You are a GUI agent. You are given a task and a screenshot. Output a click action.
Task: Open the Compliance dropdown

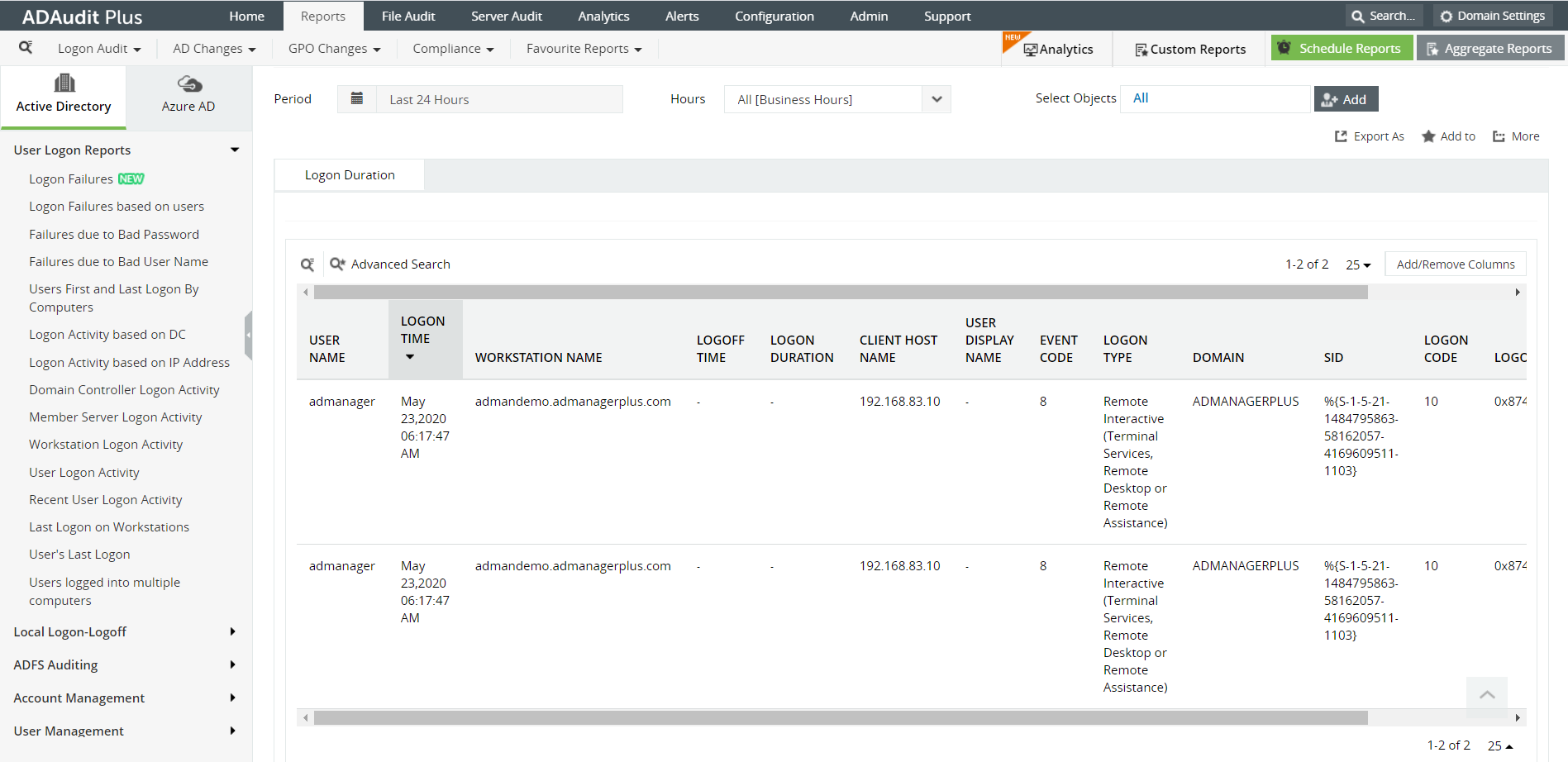coord(453,49)
